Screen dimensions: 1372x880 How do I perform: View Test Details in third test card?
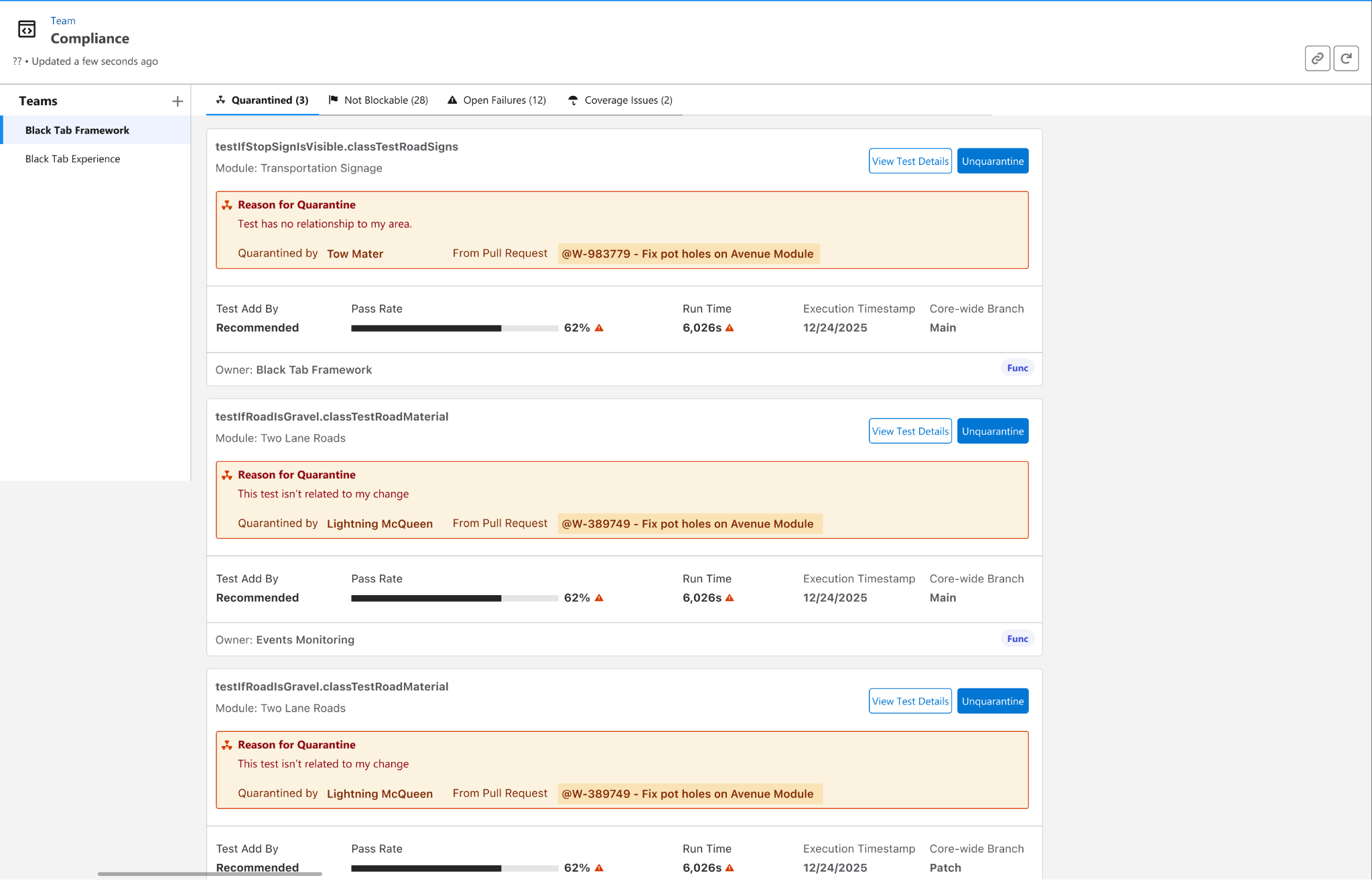910,701
